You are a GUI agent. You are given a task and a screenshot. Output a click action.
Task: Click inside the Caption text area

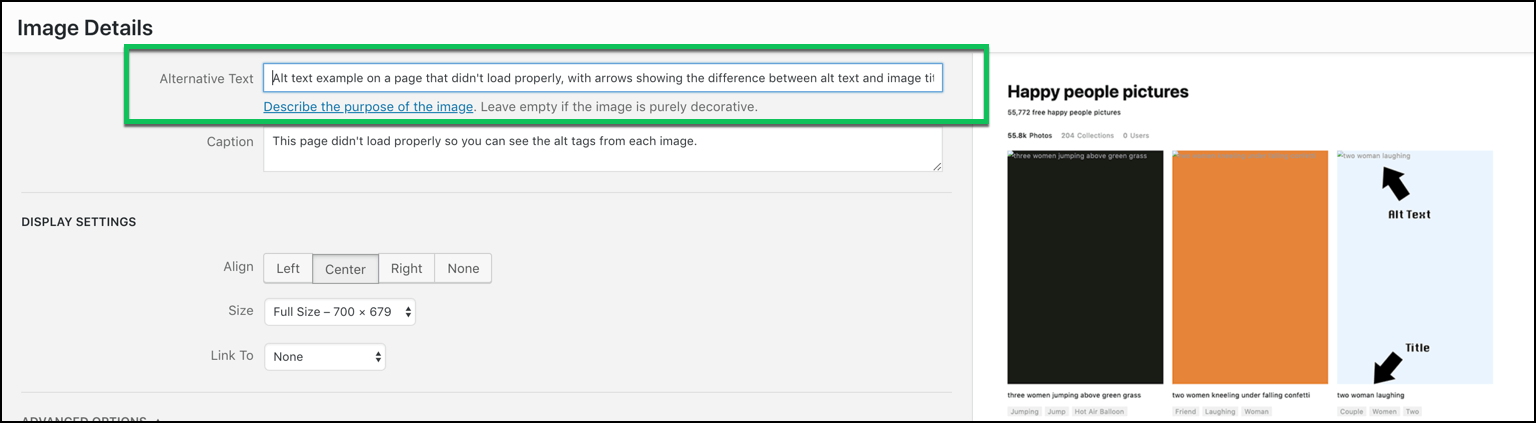point(603,149)
